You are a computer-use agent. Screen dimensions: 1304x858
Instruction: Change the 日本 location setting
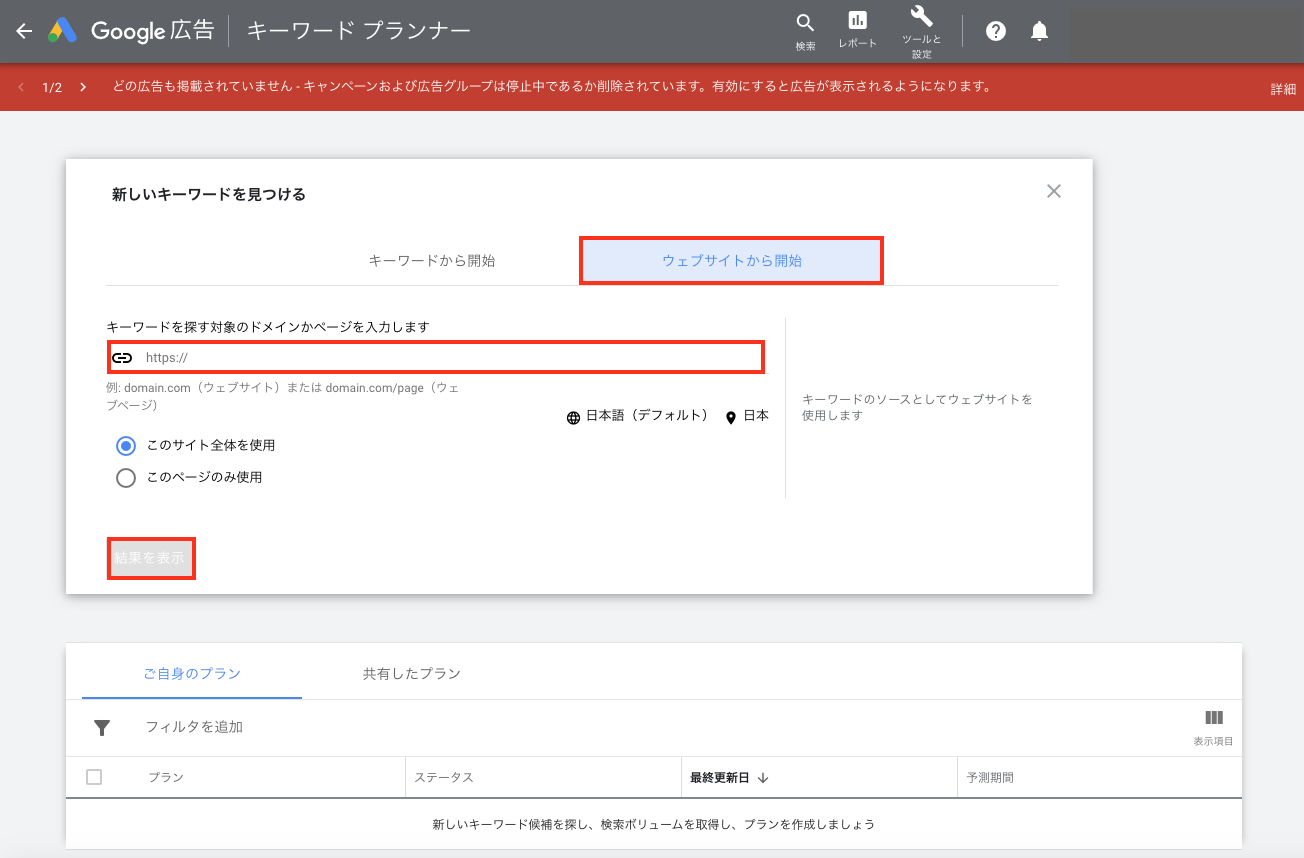click(747, 416)
